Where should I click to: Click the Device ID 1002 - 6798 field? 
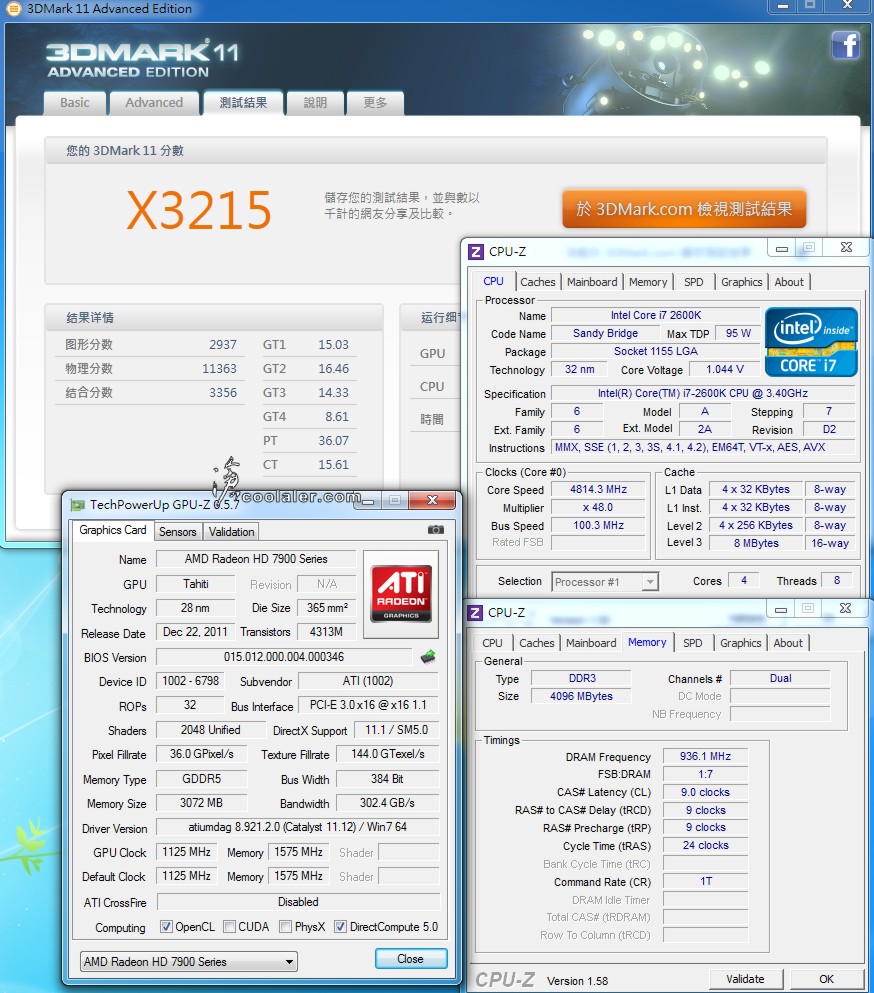pos(191,681)
